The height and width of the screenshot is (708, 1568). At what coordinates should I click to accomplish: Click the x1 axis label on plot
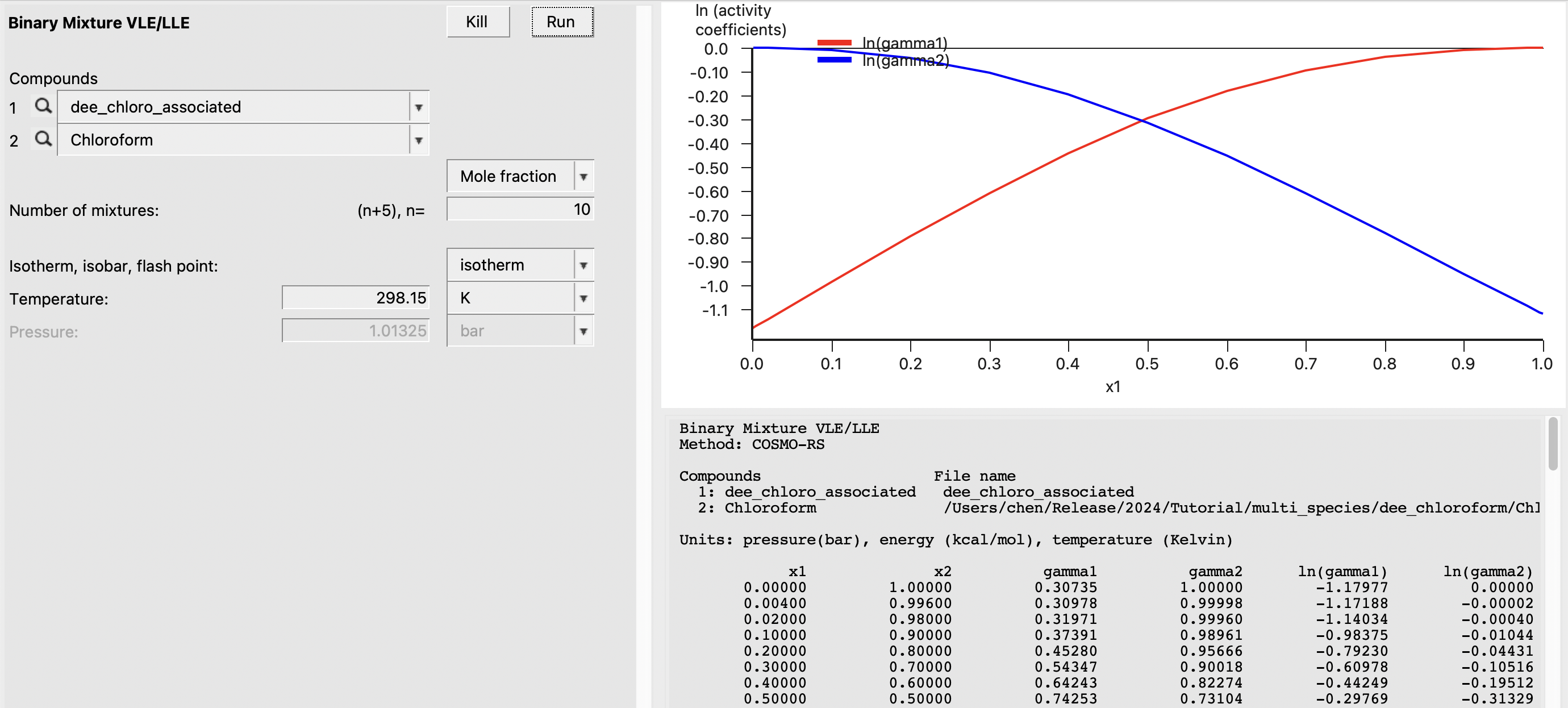coord(1113,386)
